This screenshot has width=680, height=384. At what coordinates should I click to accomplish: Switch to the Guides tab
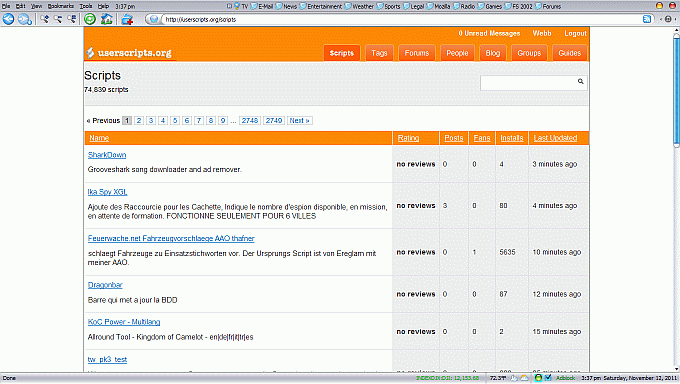coord(569,53)
